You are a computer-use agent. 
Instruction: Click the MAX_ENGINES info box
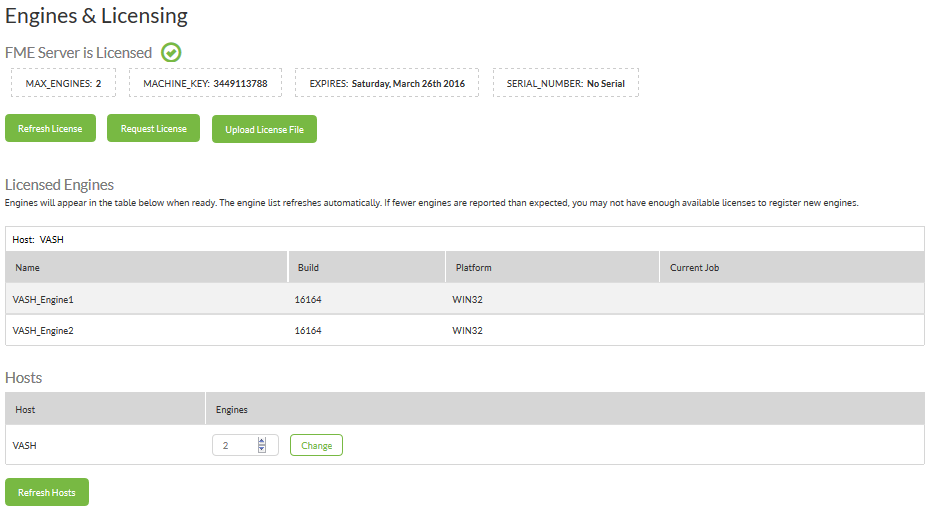pyautogui.click(x=64, y=83)
